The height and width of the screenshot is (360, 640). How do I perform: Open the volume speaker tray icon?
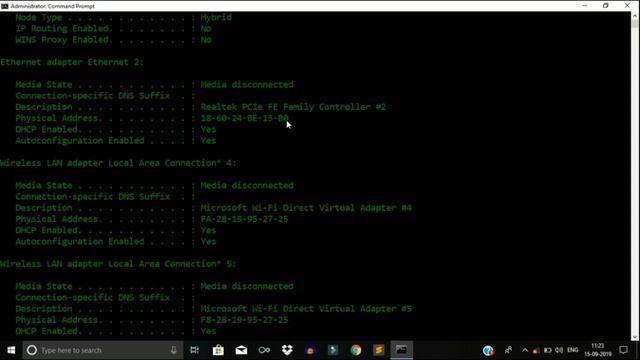[x=559, y=350]
